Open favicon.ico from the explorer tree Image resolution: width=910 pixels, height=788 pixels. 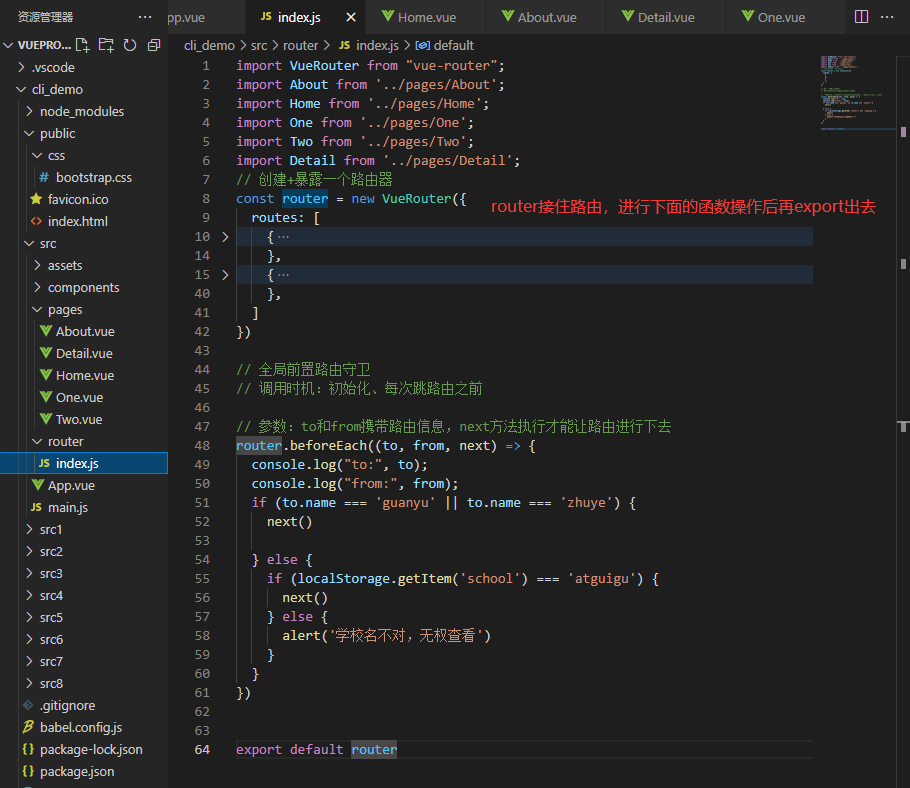pos(84,199)
